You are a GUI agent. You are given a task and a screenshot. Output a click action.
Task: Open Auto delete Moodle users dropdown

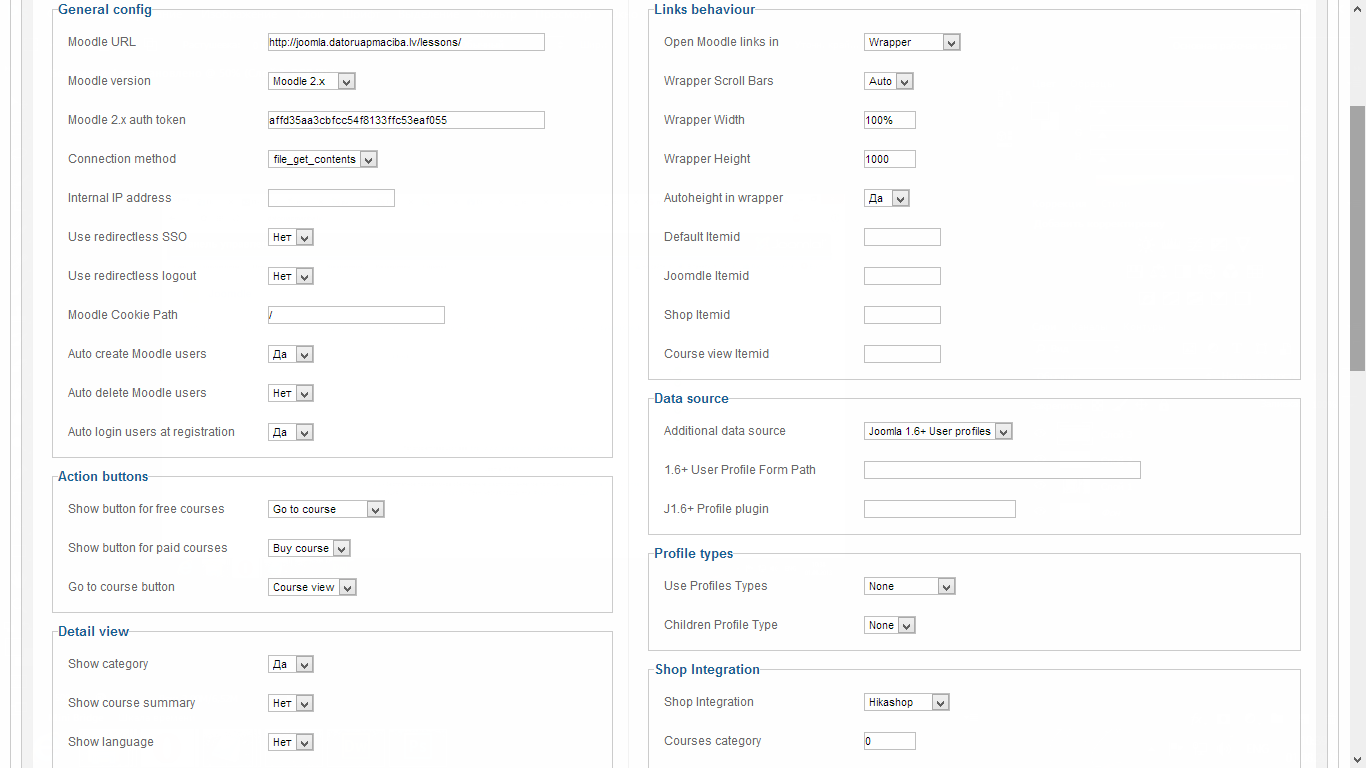click(x=291, y=394)
